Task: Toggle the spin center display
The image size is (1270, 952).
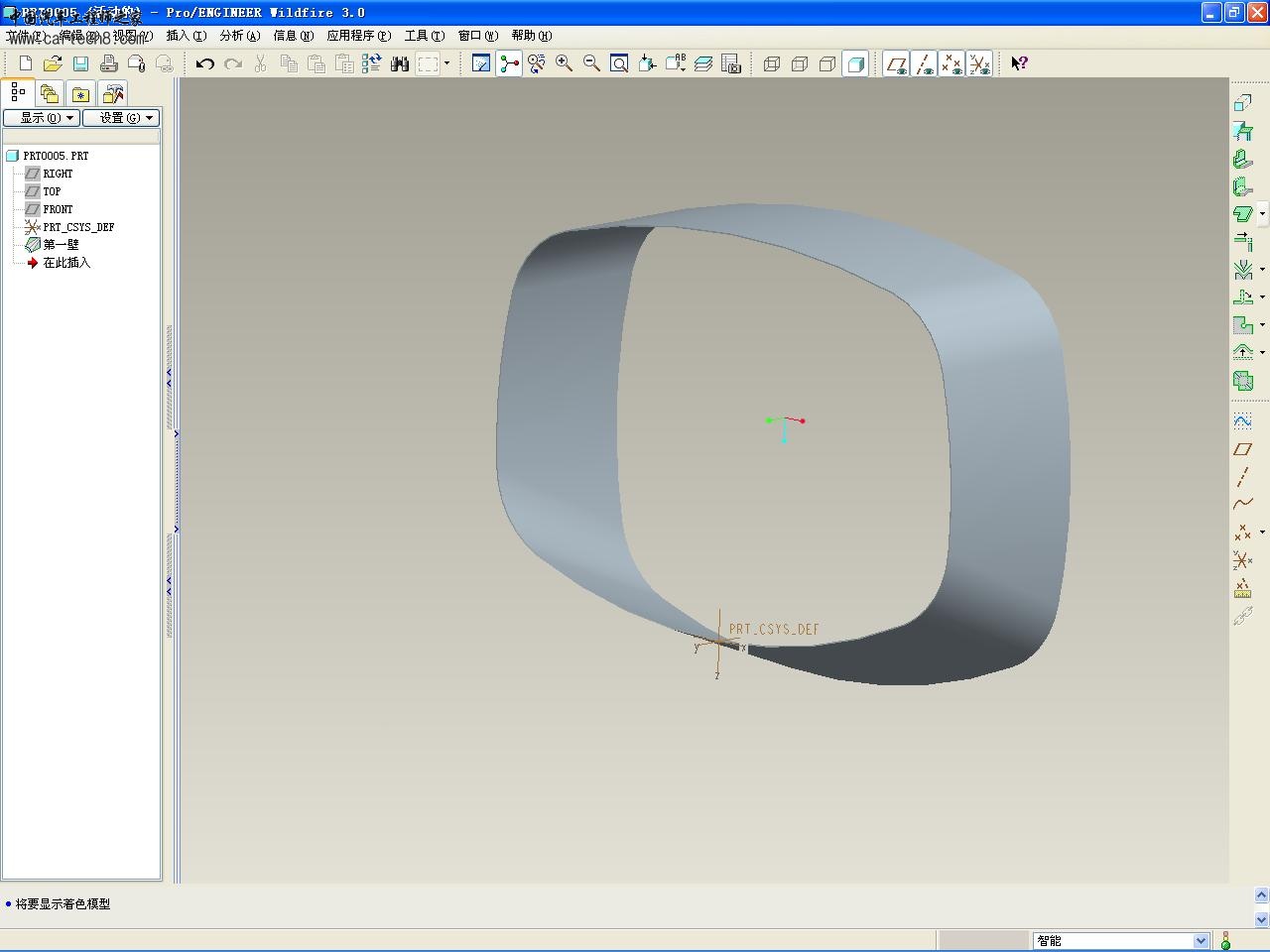Action: (509, 63)
